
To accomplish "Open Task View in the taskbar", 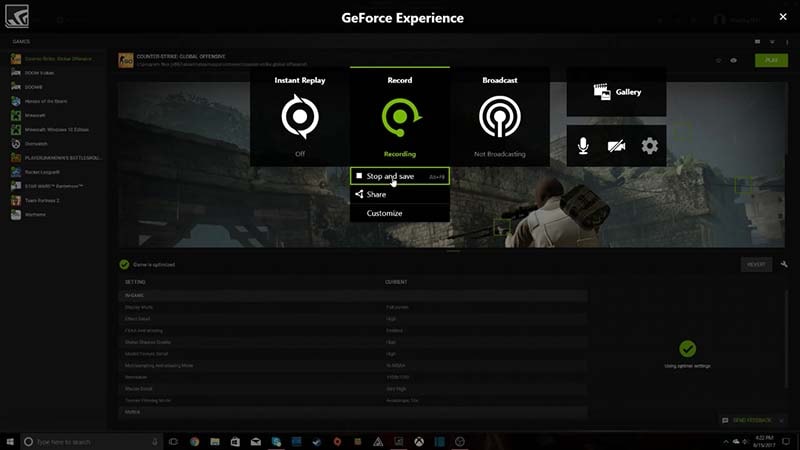I will coord(173,441).
